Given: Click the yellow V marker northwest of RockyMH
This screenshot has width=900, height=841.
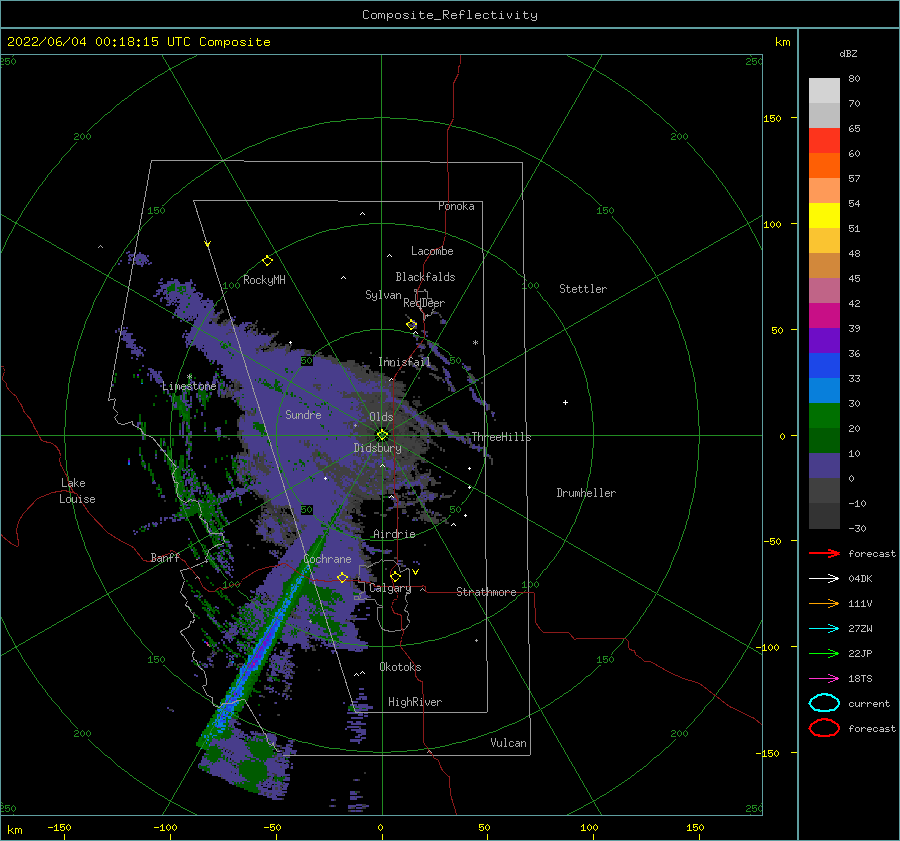Looking at the screenshot, I should pyautogui.click(x=208, y=244).
